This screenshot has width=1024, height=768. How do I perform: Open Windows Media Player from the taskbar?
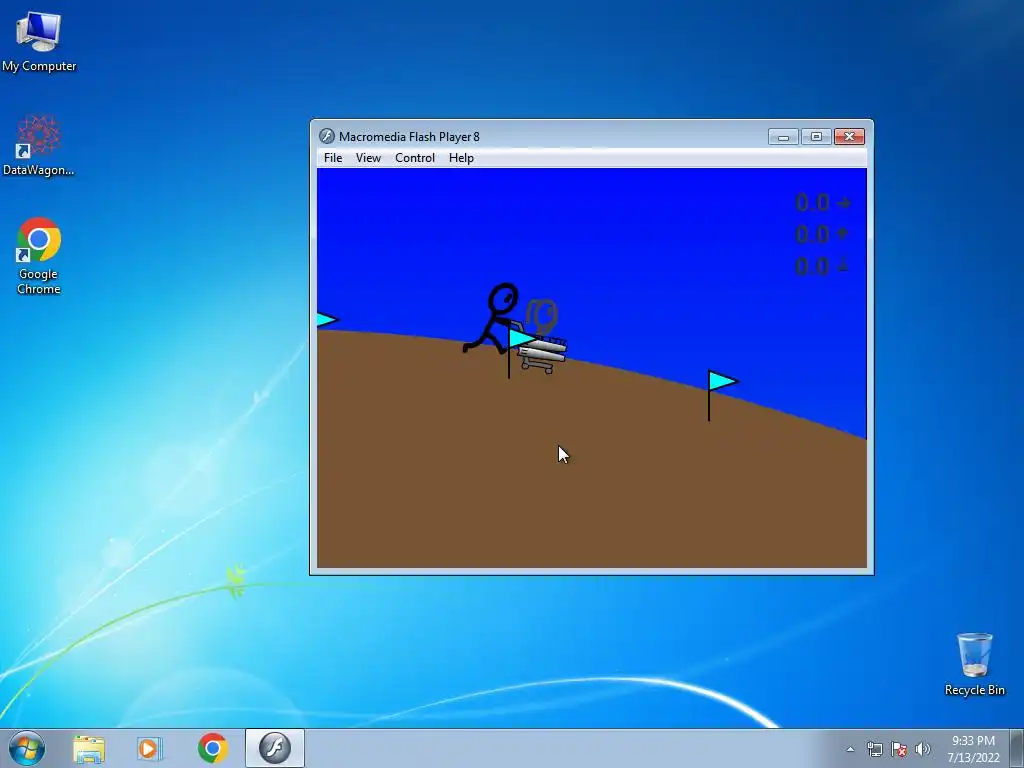tap(150, 748)
